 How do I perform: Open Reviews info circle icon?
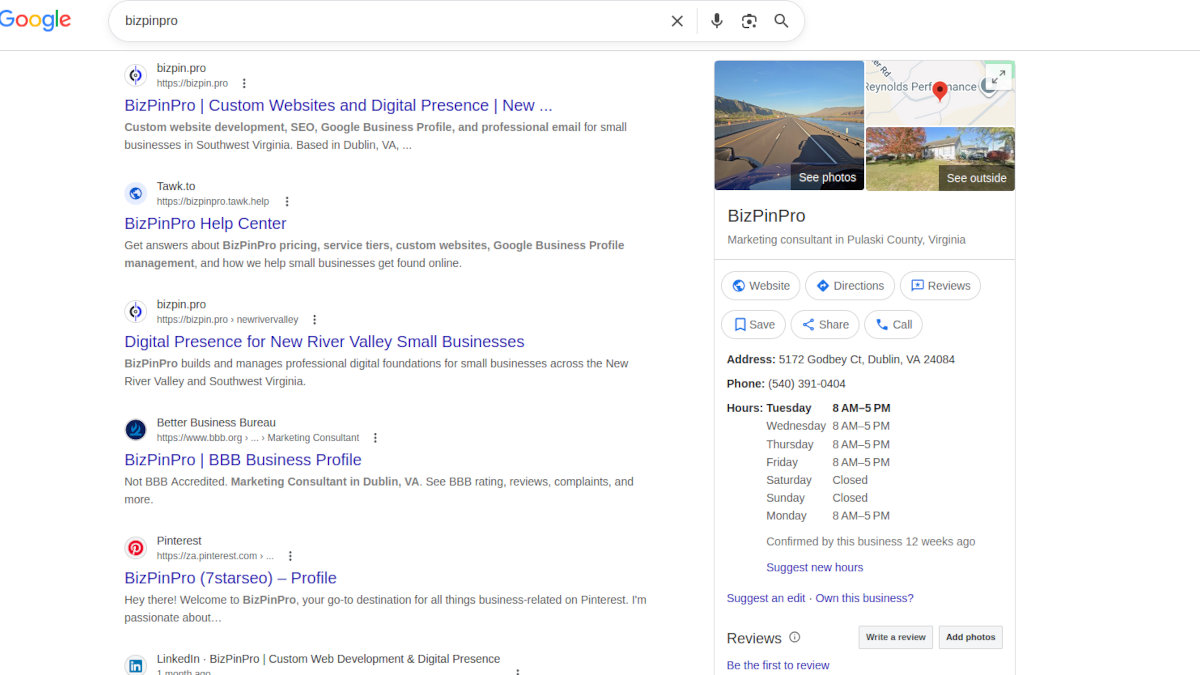[x=795, y=637]
